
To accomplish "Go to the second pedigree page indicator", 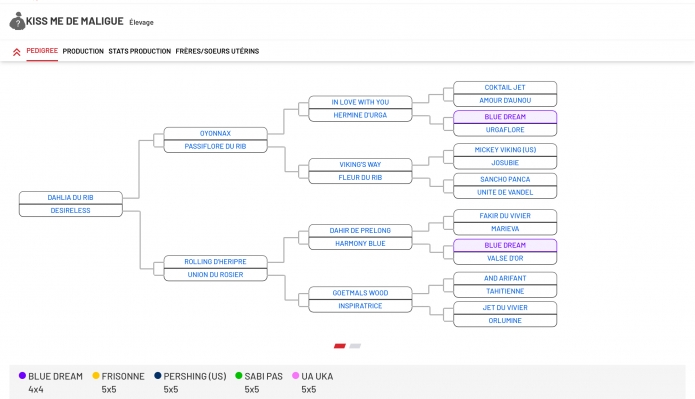I will click(x=355, y=346).
